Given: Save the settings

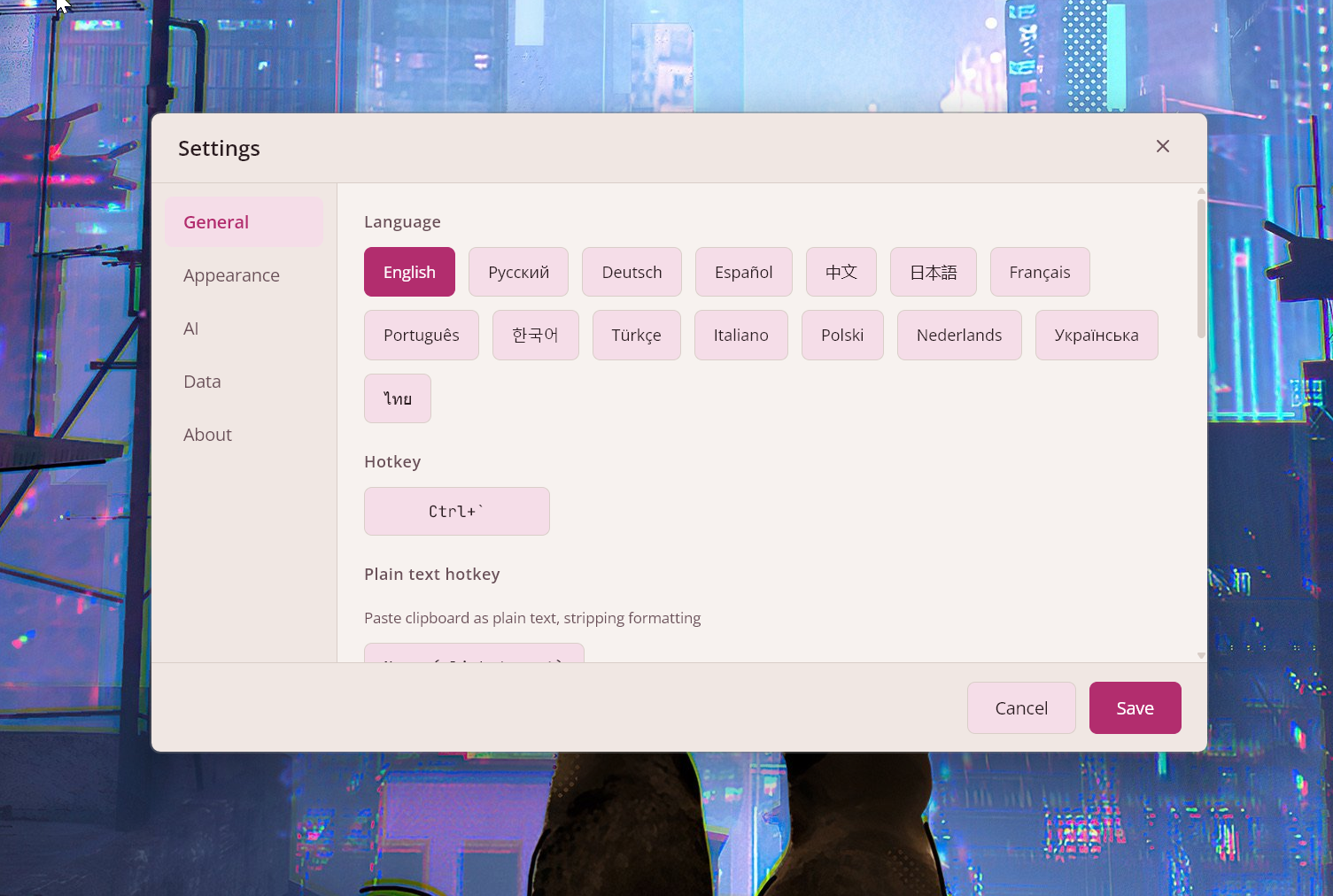Looking at the screenshot, I should tap(1135, 707).
